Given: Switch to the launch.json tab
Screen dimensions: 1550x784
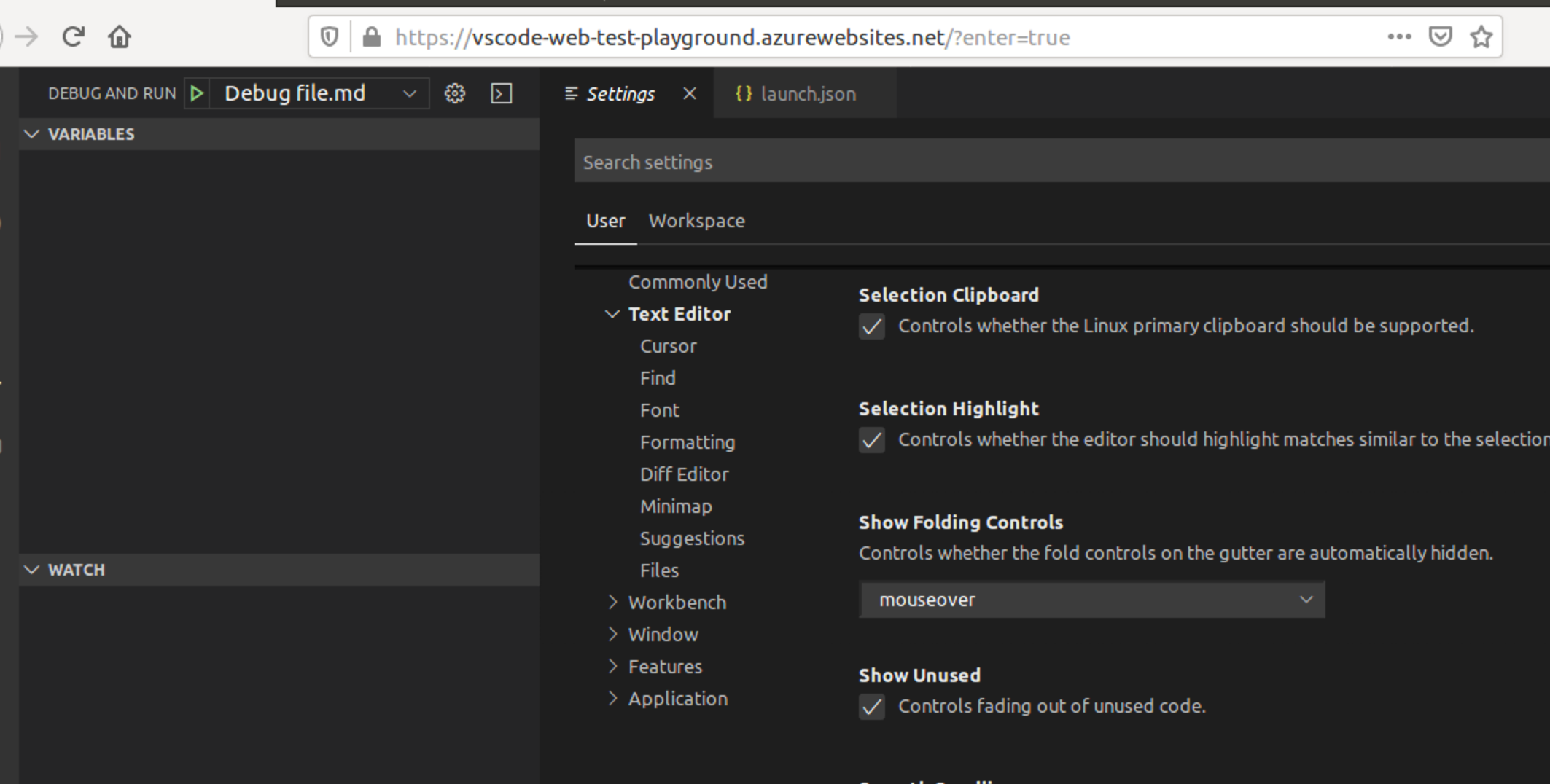Looking at the screenshot, I should pyautogui.click(x=808, y=93).
